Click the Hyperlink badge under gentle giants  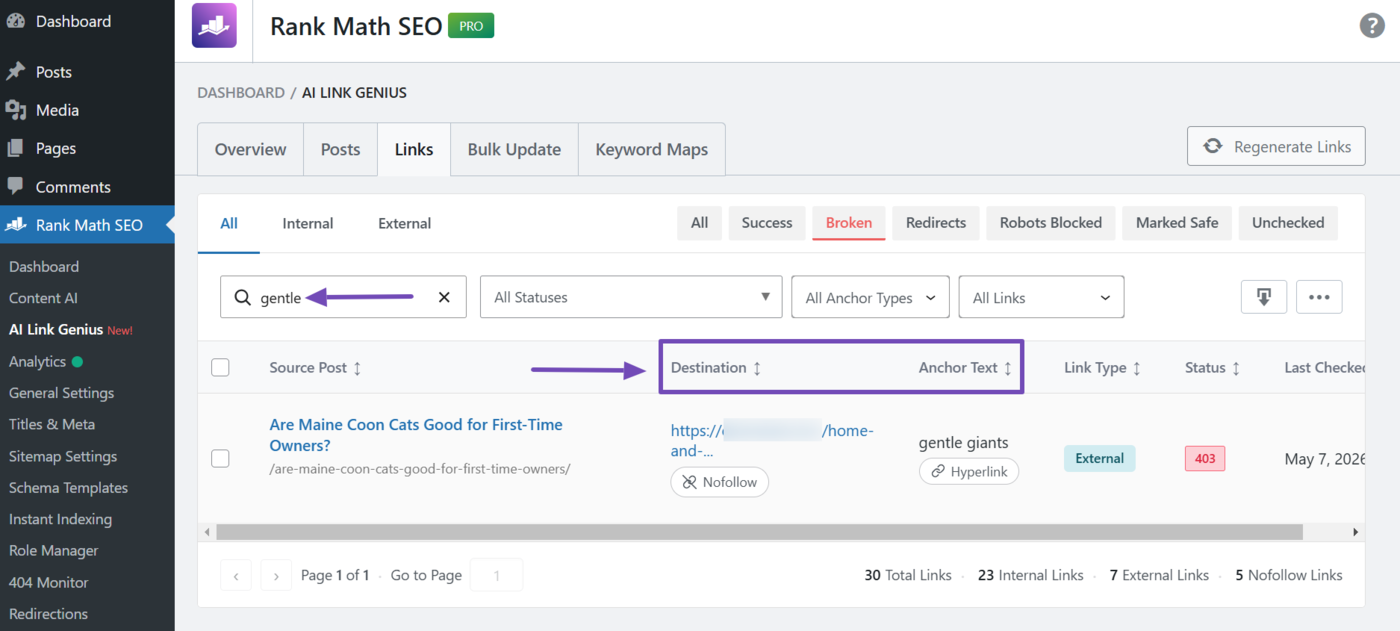click(x=969, y=471)
